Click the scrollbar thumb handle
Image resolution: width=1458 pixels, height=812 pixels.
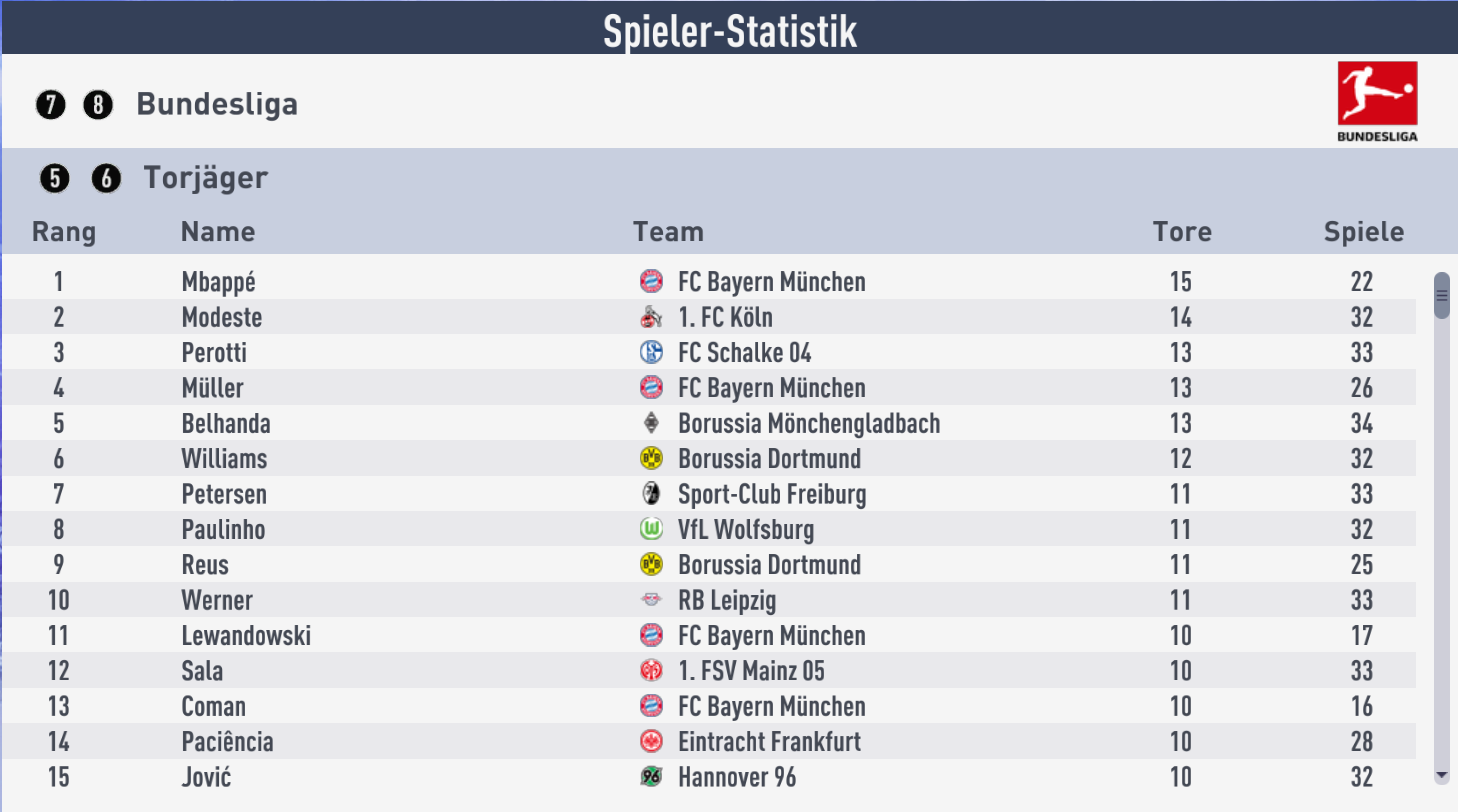1441,295
